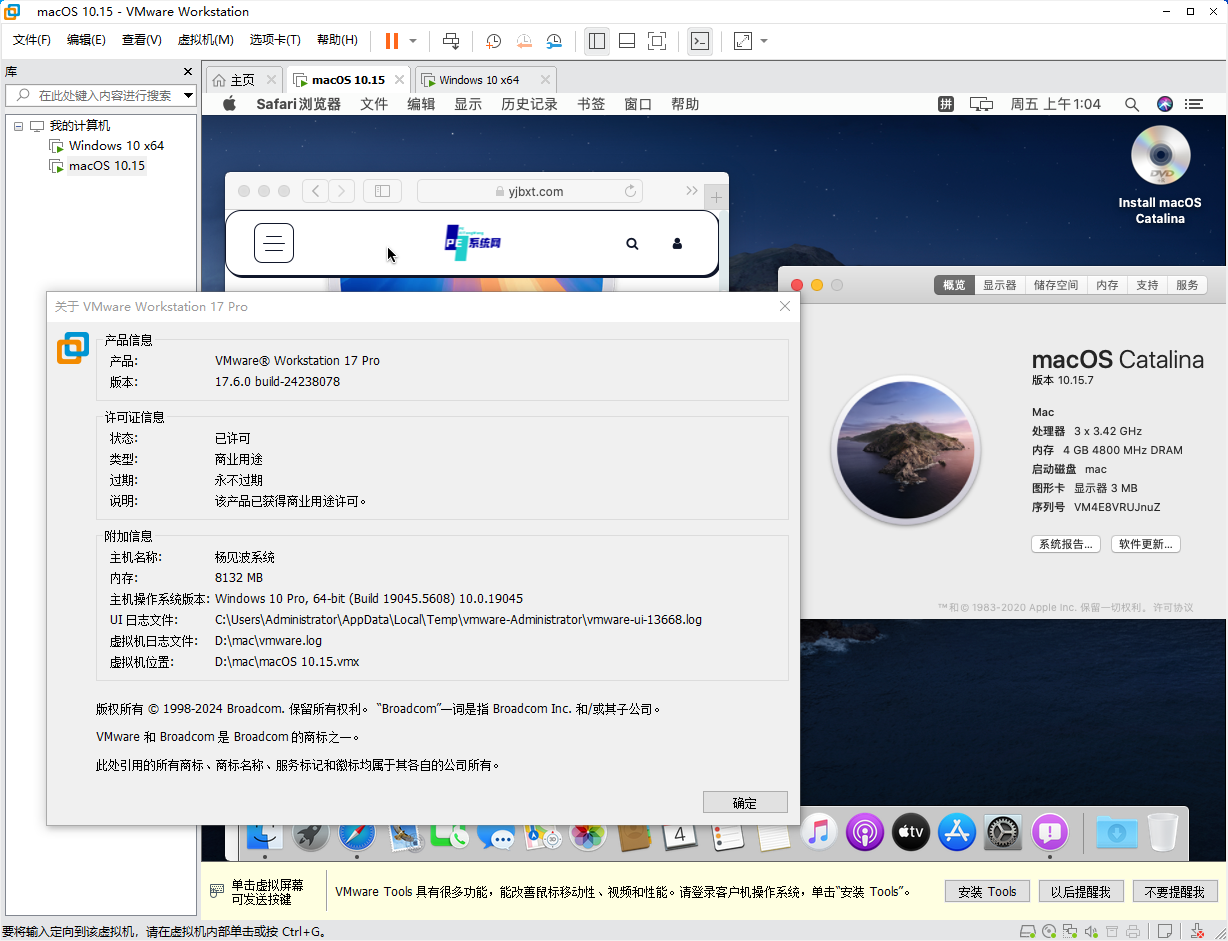Click 确定 in the About dialog

pos(744,802)
